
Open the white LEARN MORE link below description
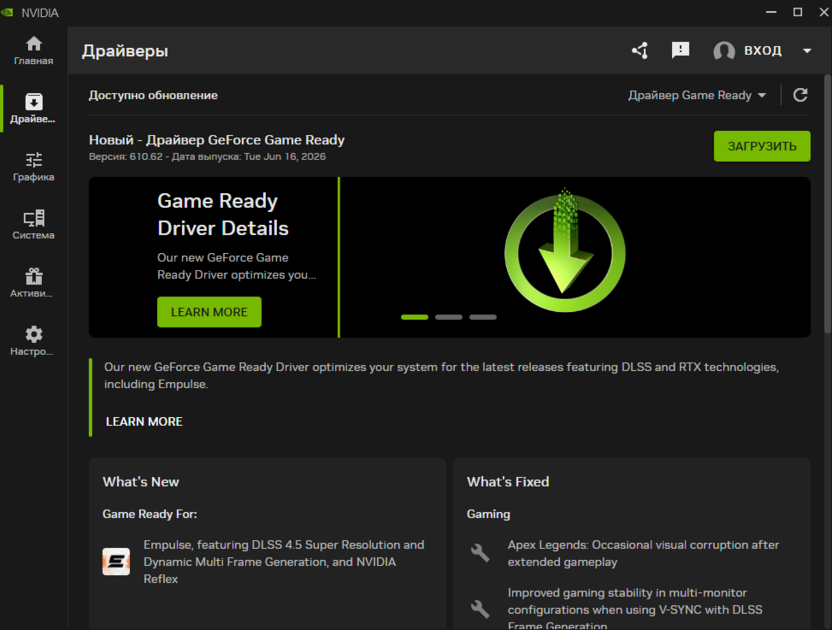point(144,421)
